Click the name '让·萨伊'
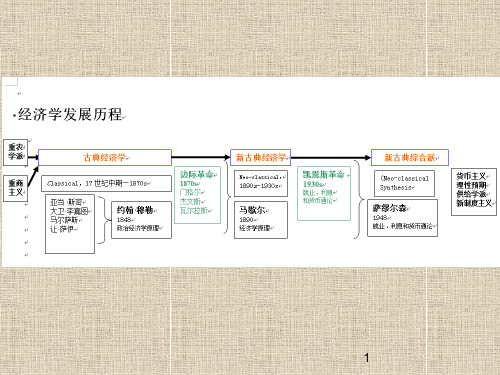 [62, 229]
